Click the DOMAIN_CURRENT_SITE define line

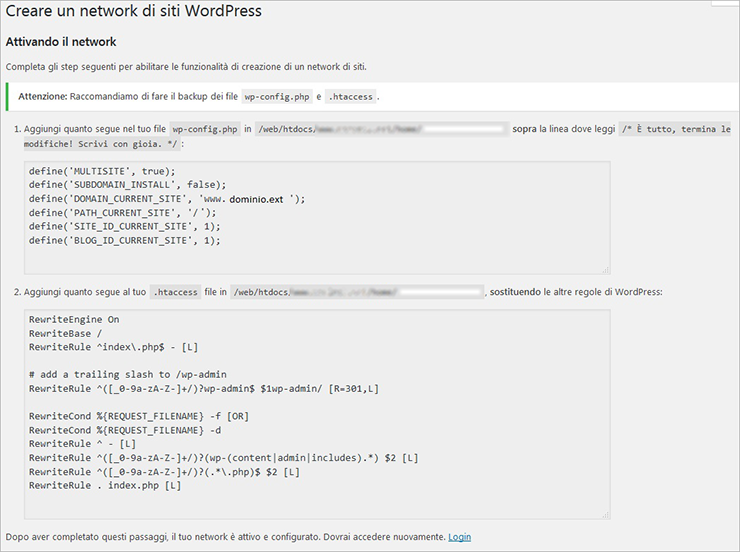point(167,199)
